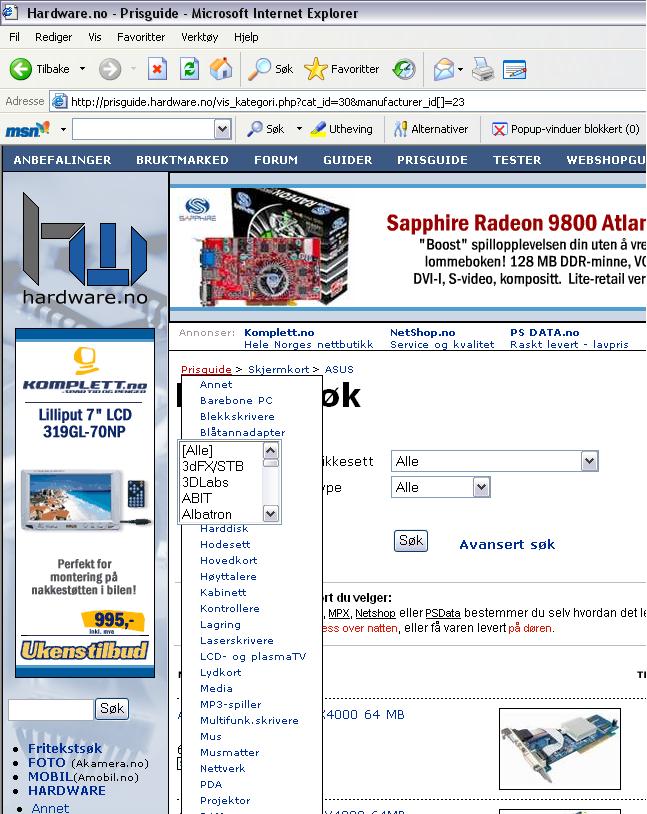Choose Lydkort from category menu
Viewport: 647px width, 814px height.
click(x=221, y=672)
